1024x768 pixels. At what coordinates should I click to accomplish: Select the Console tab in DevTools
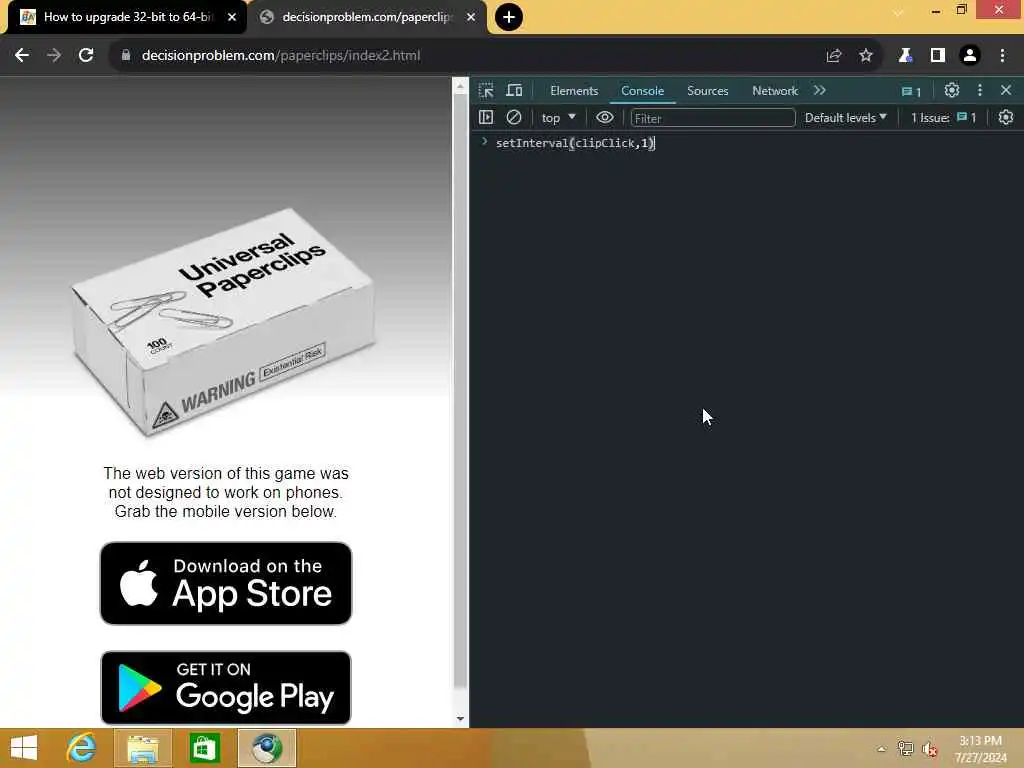(x=643, y=91)
